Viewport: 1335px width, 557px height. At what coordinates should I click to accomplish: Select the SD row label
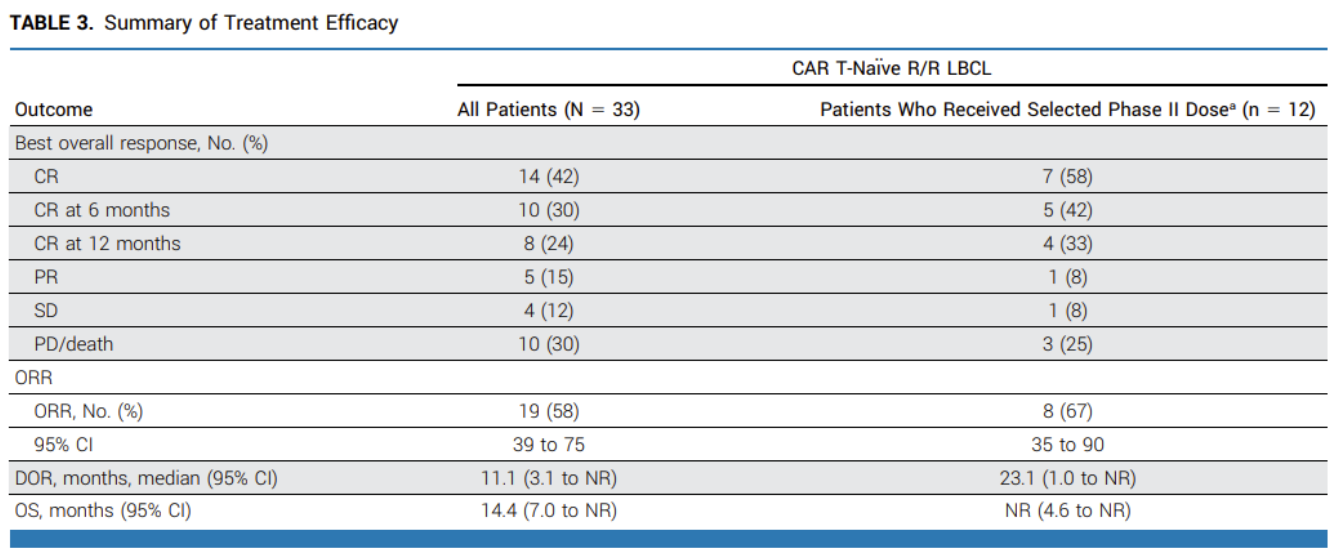click(46, 311)
